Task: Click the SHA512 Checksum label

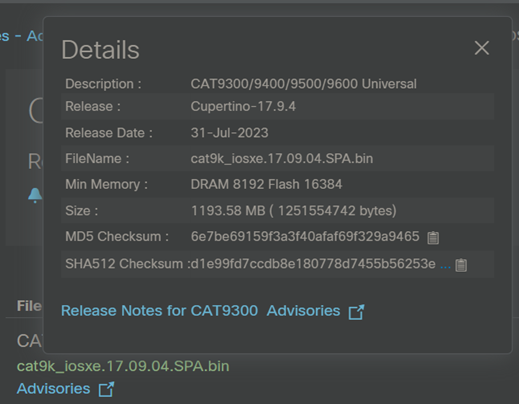Action: [128, 264]
